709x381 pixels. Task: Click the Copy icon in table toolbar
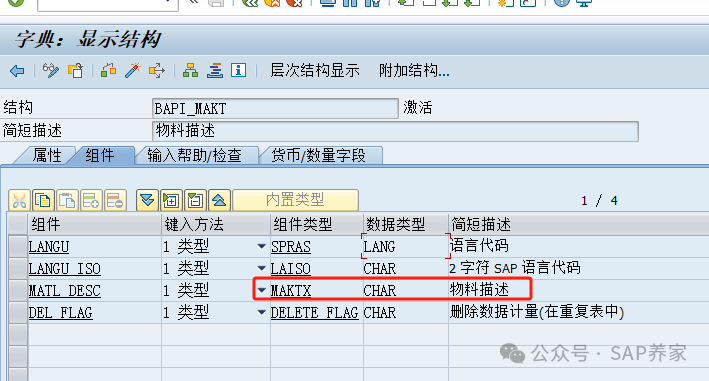(x=43, y=200)
